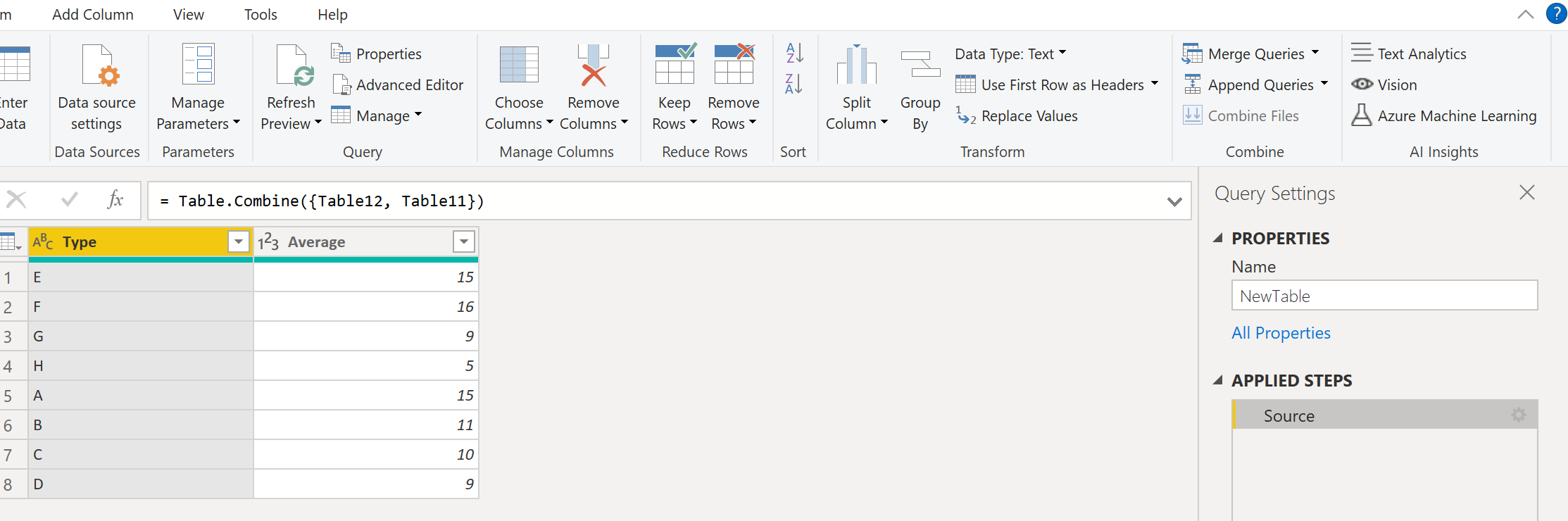Select the Source applied step
This screenshot has height=521, width=1568.
tap(1384, 415)
